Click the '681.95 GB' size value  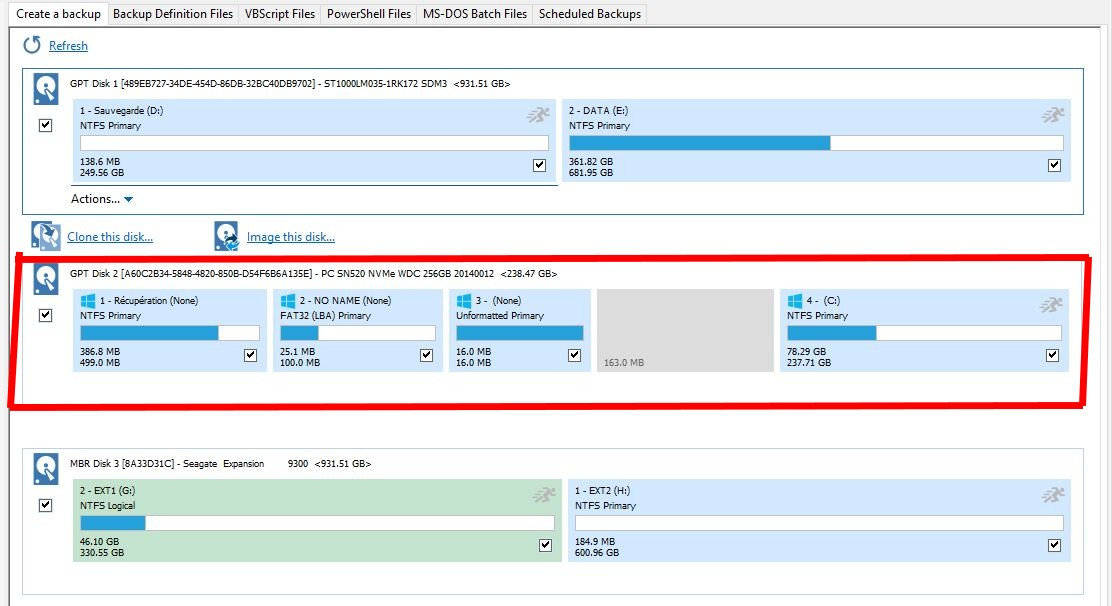pos(591,173)
